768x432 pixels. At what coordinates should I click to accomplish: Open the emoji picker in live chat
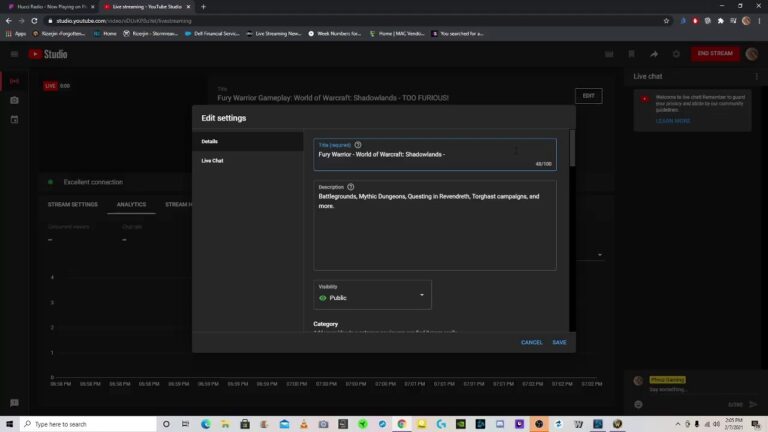(x=638, y=404)
